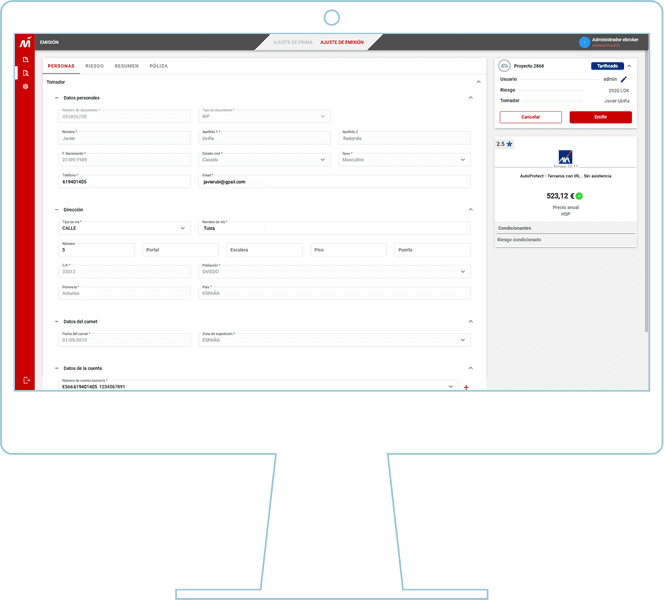Switch to the Riesgo tab
The image size is (664, 600).
pos(94,66)
